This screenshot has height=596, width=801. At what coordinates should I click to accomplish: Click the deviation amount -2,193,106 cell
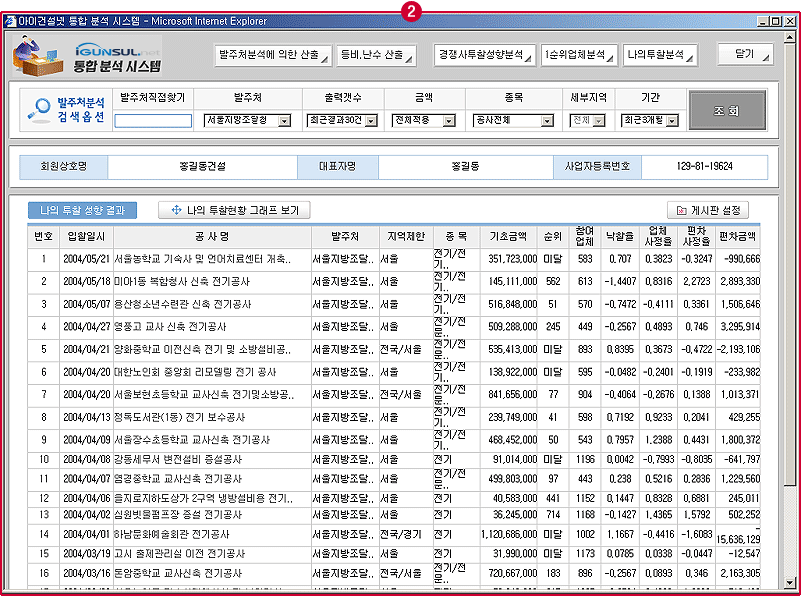pyautogui.click(x=738, y=349)
